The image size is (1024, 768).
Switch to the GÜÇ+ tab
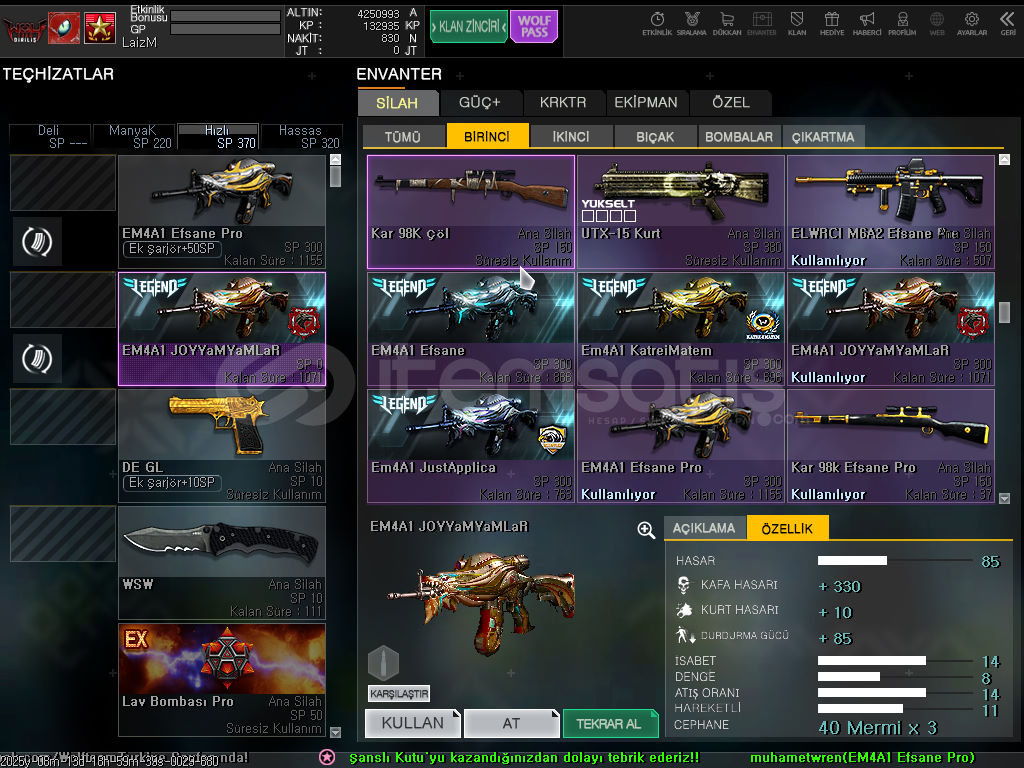(479, 103)
